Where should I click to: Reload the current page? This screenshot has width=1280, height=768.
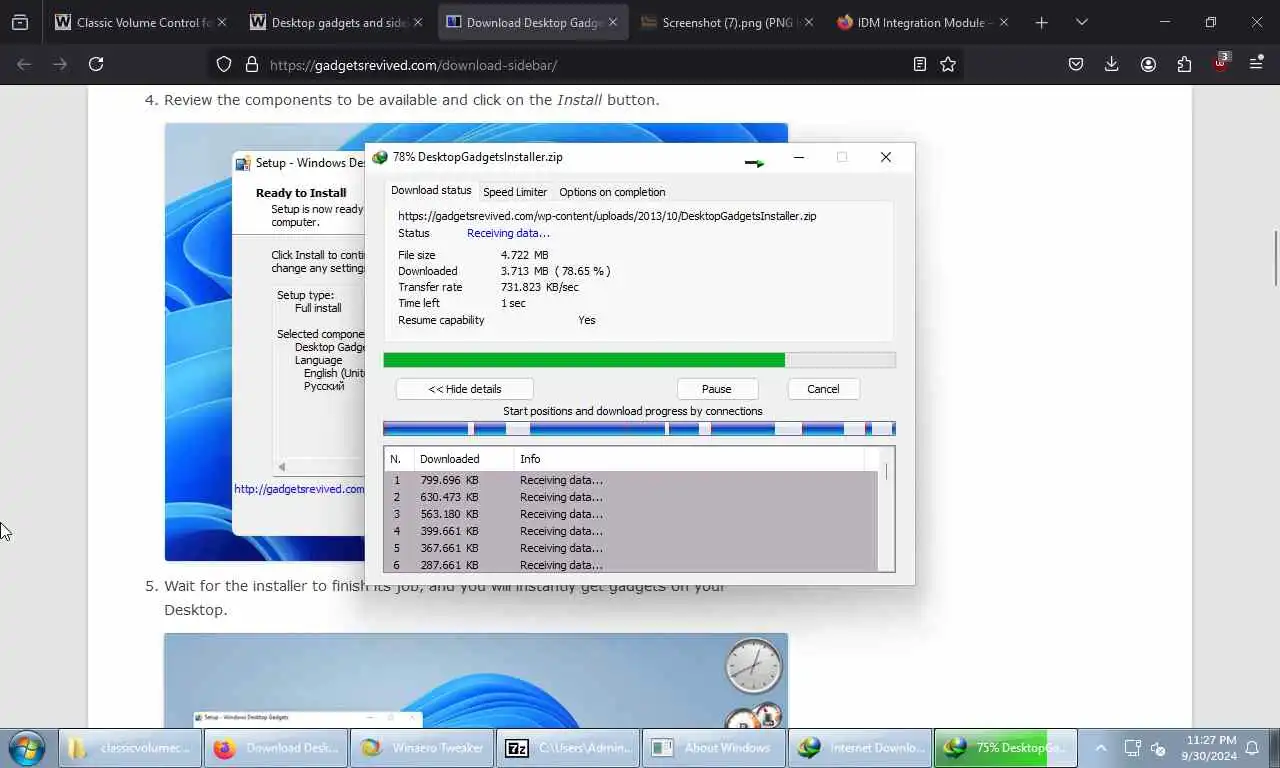(96, 64)
